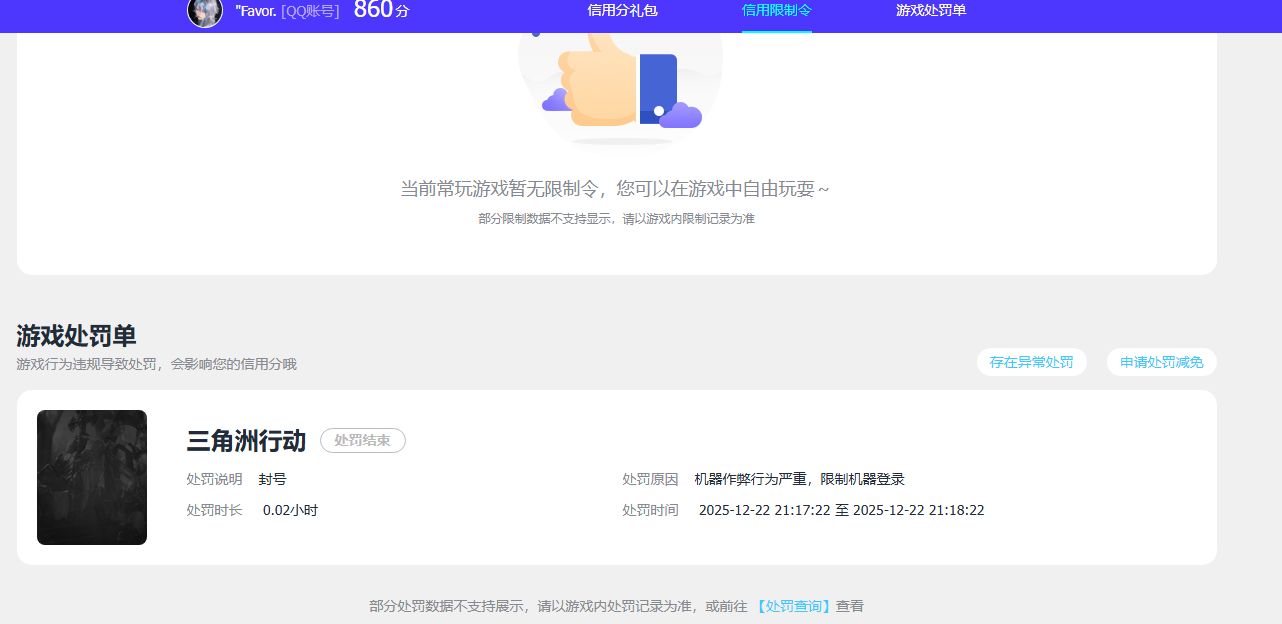Click the 部分限制数据不支持显示 note
The image size is (1282, 624).
click(x=616, y=218)
